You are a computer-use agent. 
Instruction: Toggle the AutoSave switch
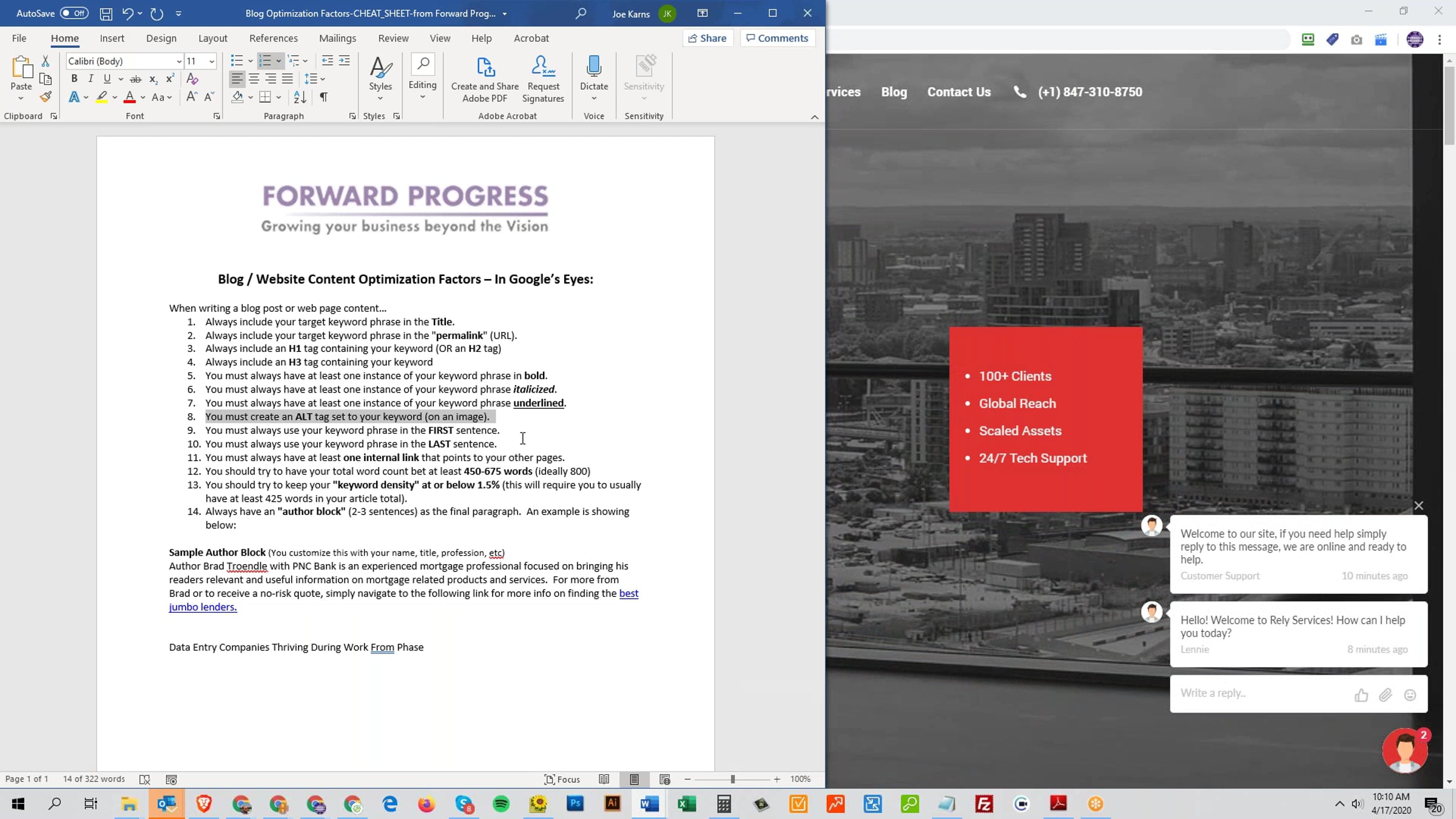pos(74,13)
